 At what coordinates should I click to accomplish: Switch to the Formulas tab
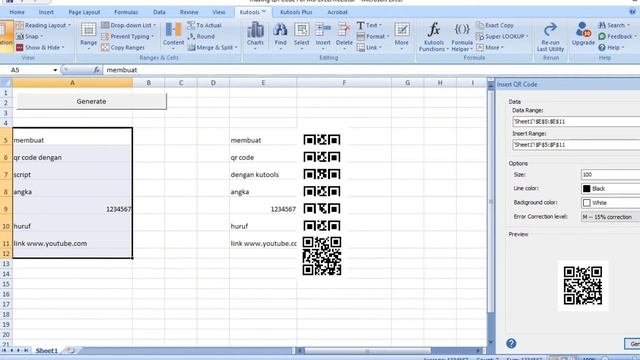coord(126,12)
